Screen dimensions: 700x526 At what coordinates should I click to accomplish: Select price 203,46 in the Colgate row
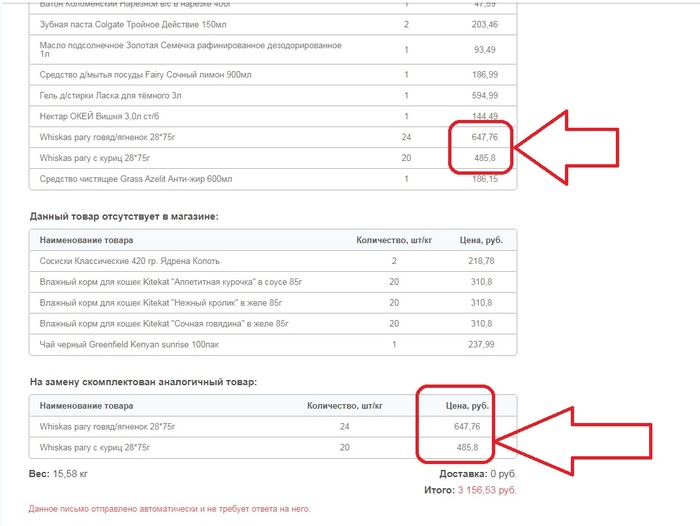(x=484, y=25)
